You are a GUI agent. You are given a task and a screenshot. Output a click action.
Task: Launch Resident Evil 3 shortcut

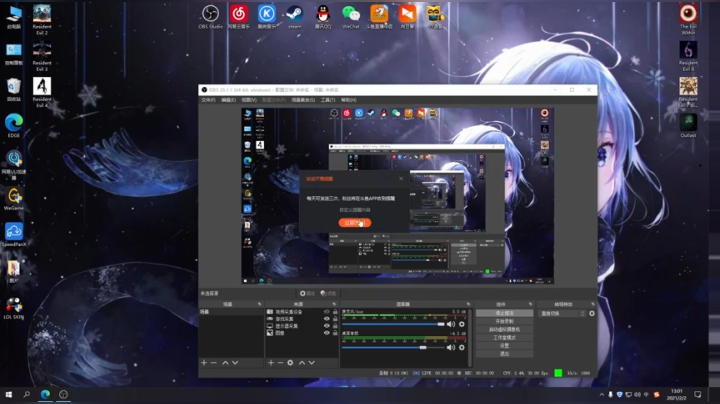(42, 56)
